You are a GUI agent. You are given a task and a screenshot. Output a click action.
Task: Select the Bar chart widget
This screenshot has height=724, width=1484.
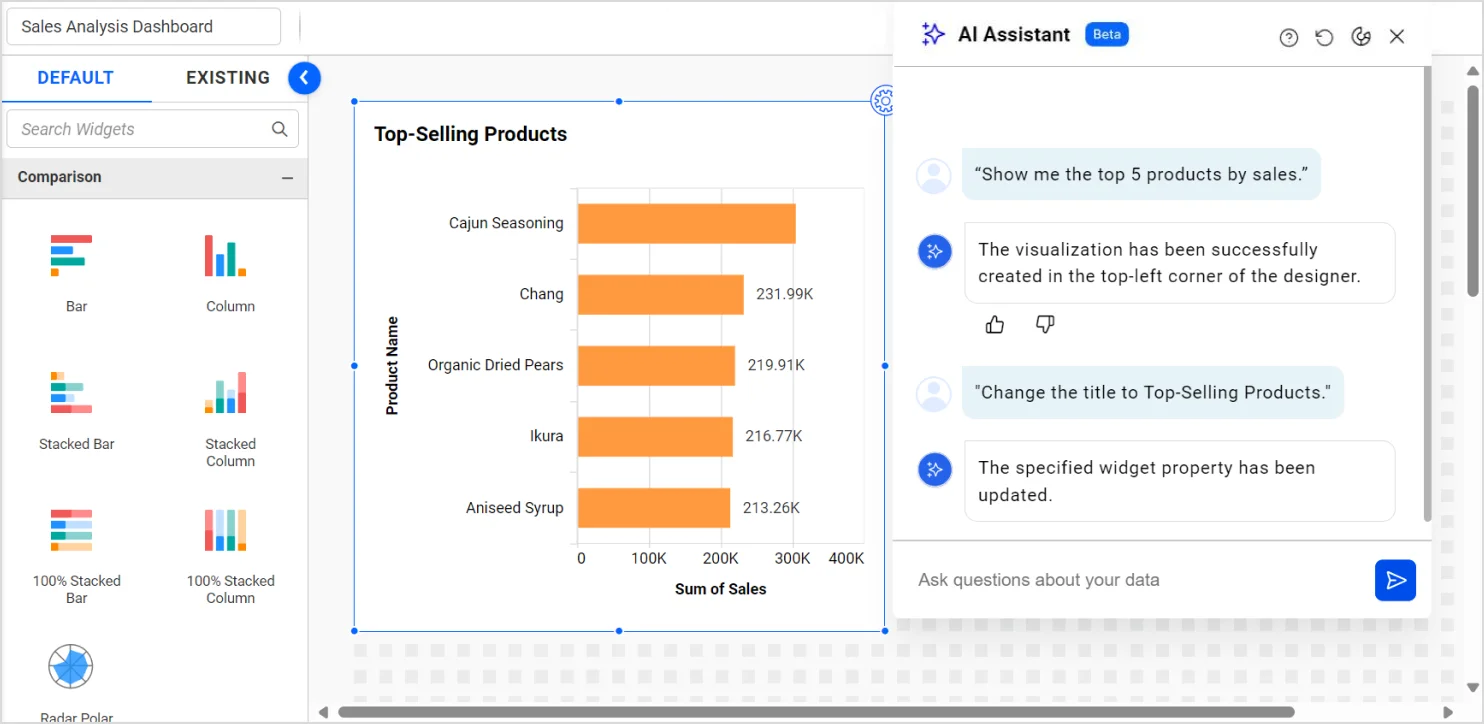point(72,256)
